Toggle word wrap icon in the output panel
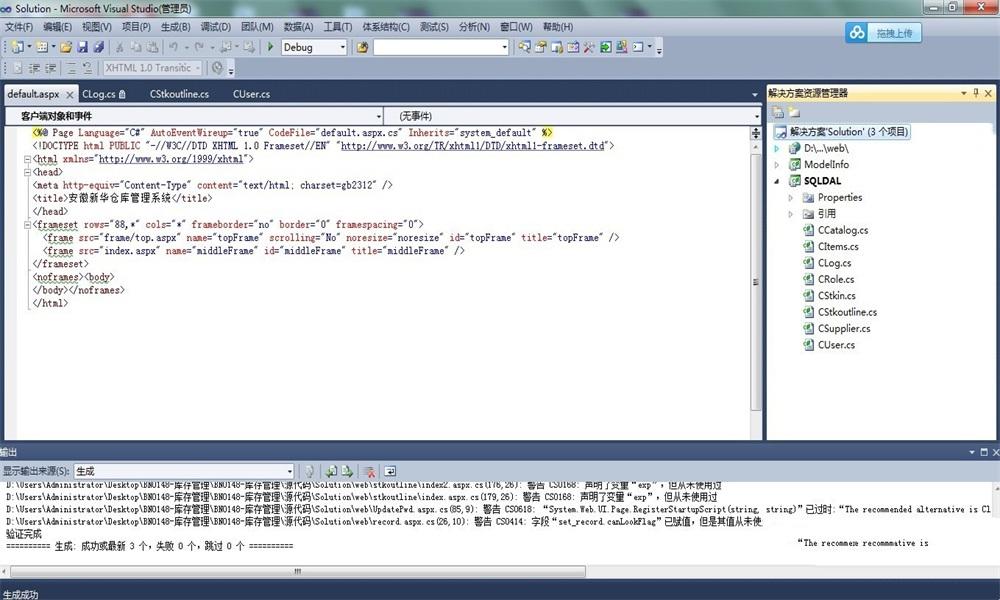The image size is (1000, 600). click(390, 471)
